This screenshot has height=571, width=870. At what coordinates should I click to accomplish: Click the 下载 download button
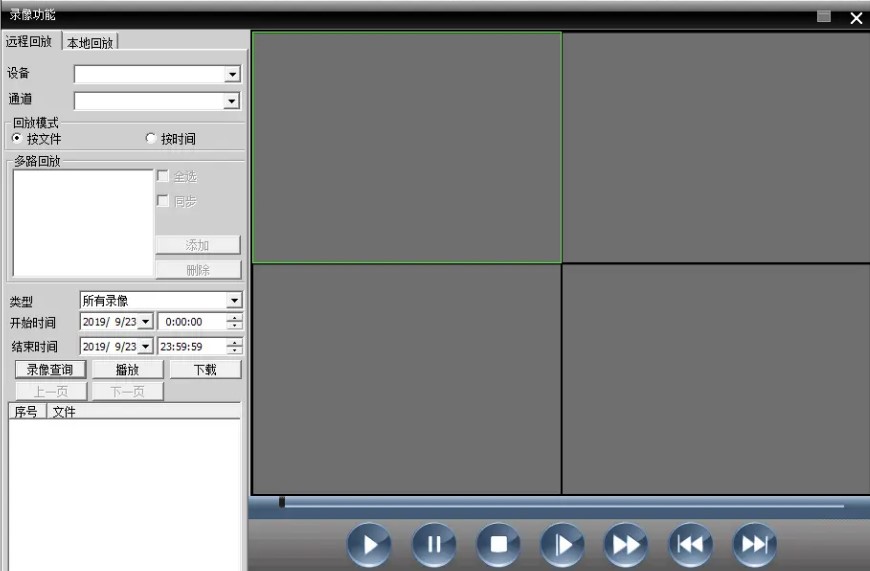point(205,370)
